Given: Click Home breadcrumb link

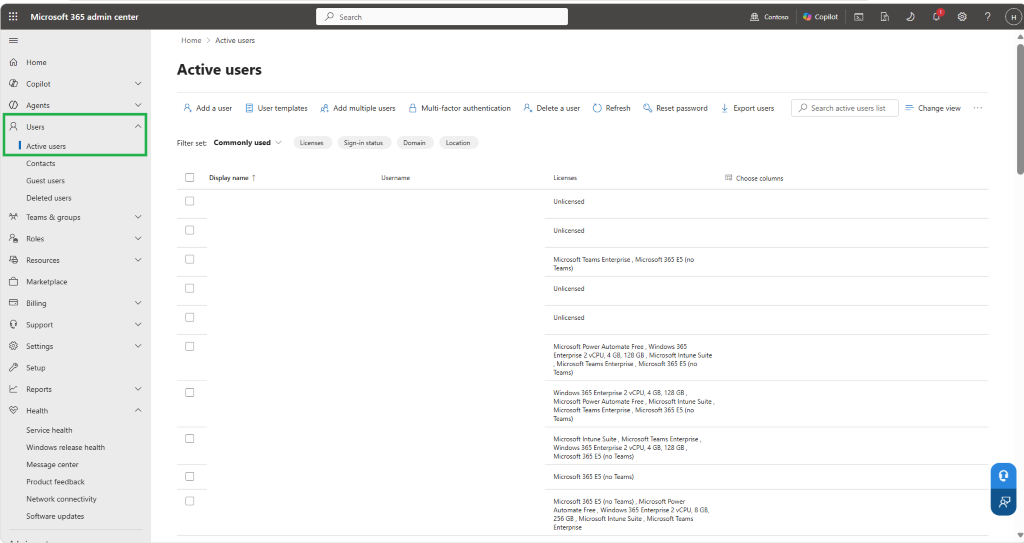Looking at the screenshot, I should click(x=191, y=41).
